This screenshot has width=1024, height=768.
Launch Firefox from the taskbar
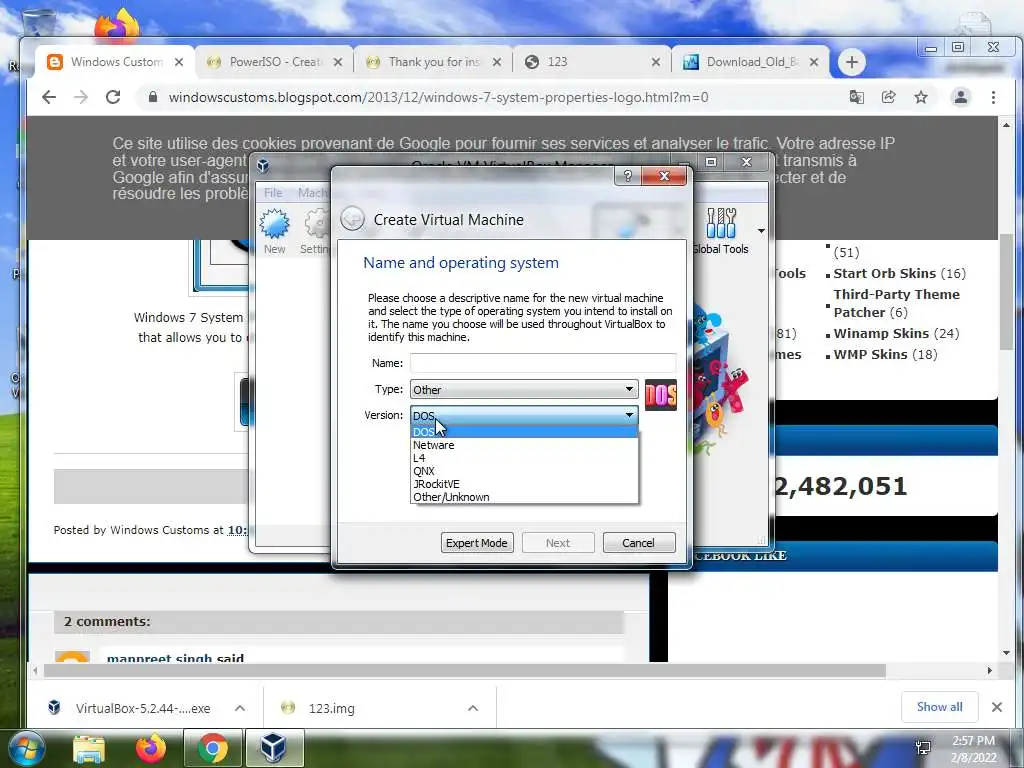(x=150, y=748)
